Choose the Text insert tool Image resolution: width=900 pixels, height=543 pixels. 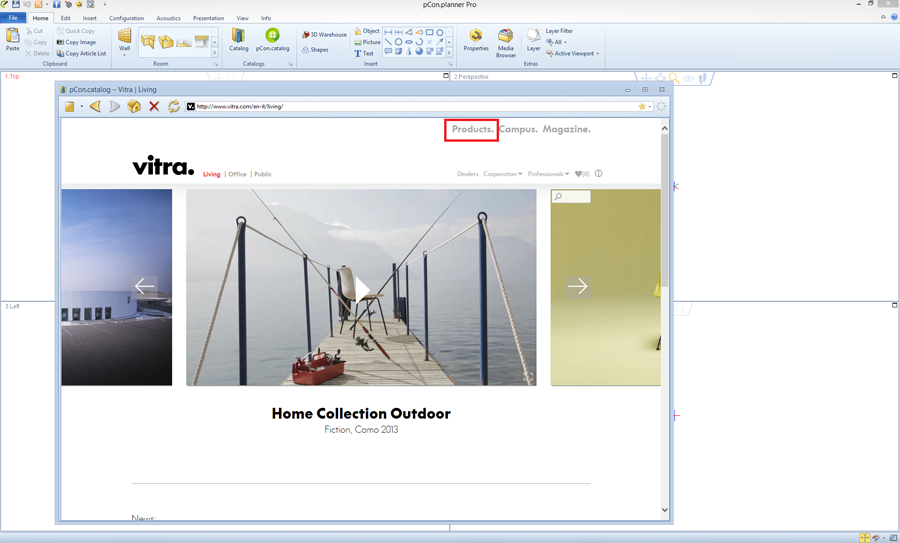(x=364, y=53)
